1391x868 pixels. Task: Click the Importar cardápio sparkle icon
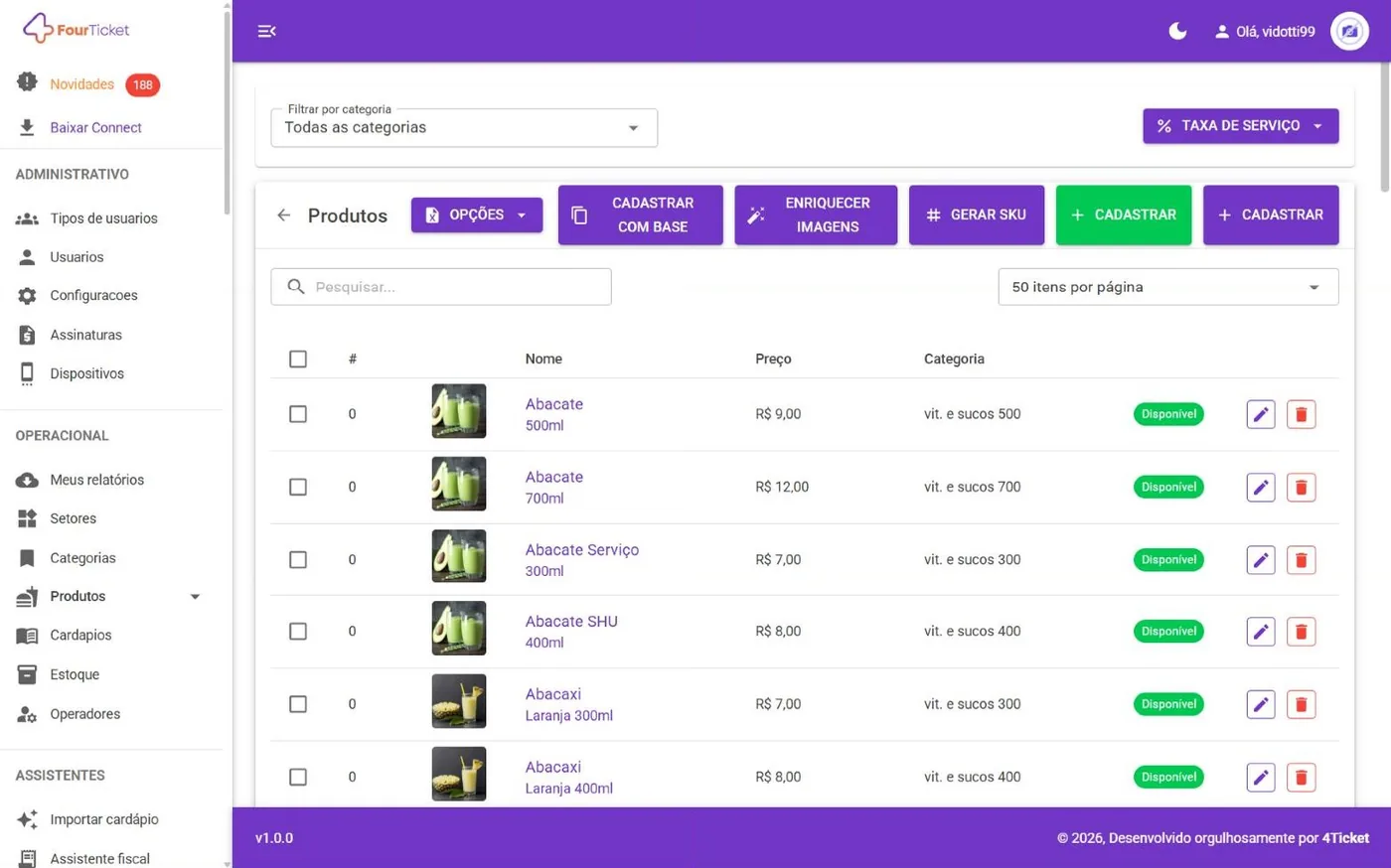click(27, 819)
